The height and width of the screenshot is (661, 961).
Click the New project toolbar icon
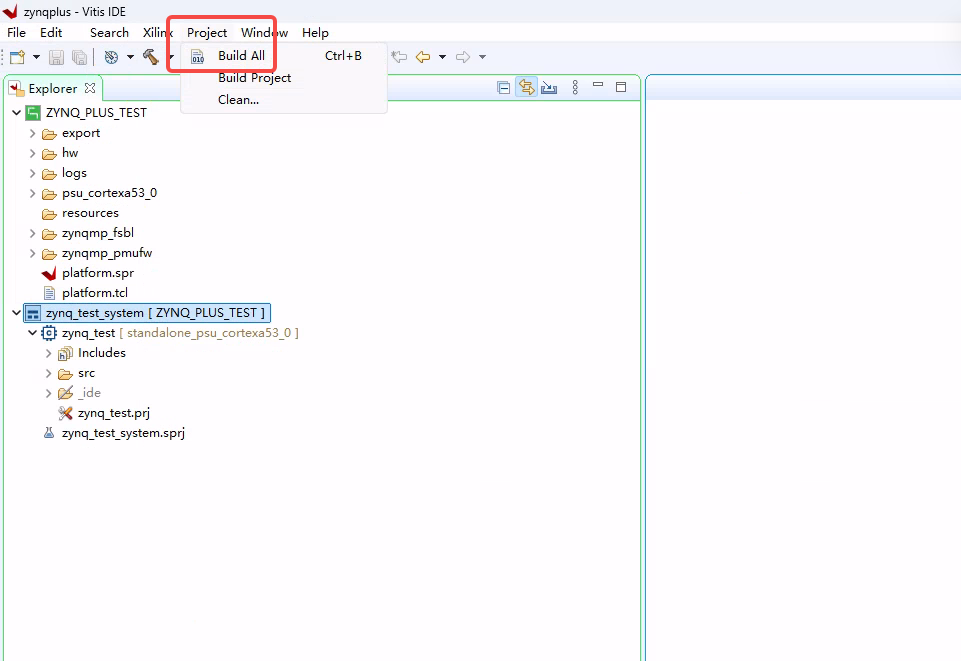pyautogui.click(x=18, y=57)
